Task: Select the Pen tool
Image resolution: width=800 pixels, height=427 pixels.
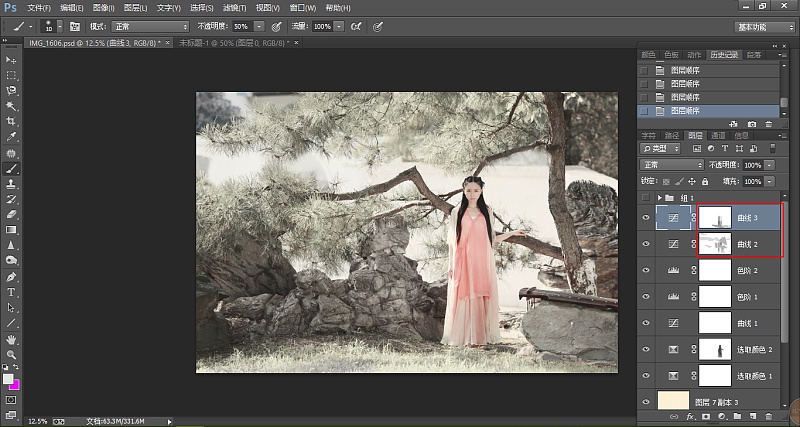Action: [11, 277]
